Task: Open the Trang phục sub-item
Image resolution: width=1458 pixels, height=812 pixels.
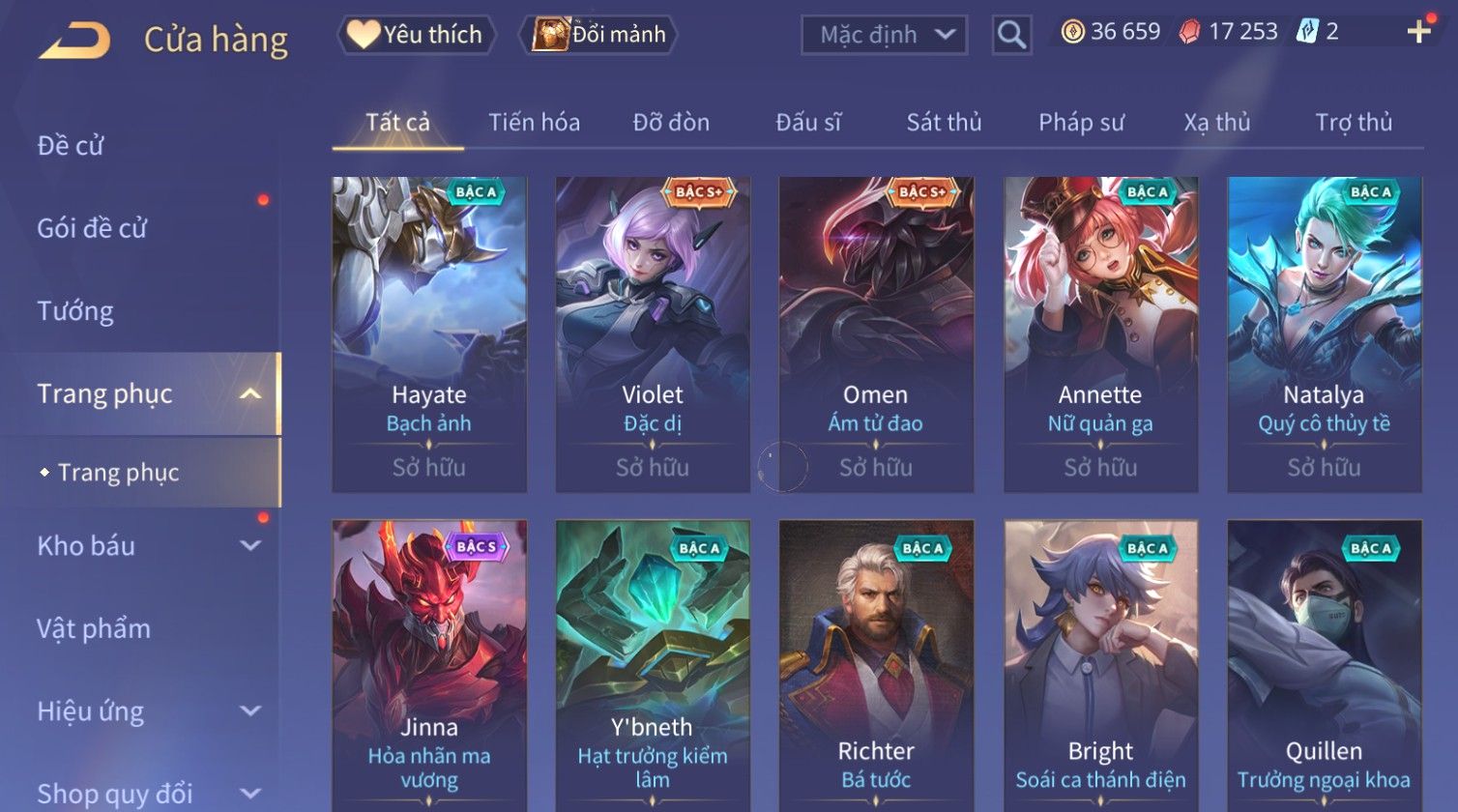Action: click(x=118, y=472)
